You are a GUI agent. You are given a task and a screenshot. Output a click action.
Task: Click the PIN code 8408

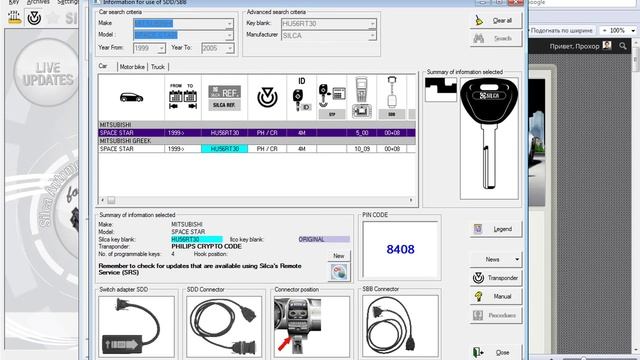(x=400, y=249)
